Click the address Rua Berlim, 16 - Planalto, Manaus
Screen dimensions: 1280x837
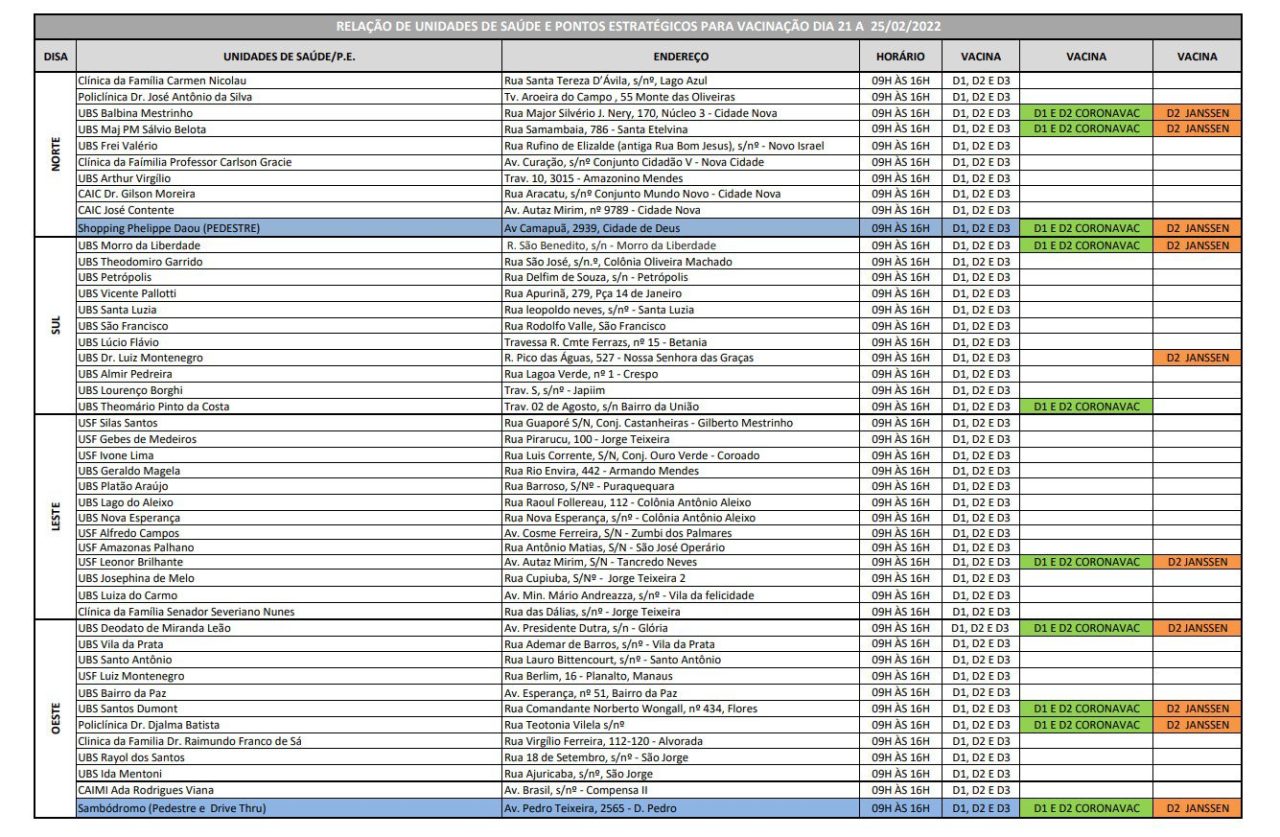tap(681, 676)
